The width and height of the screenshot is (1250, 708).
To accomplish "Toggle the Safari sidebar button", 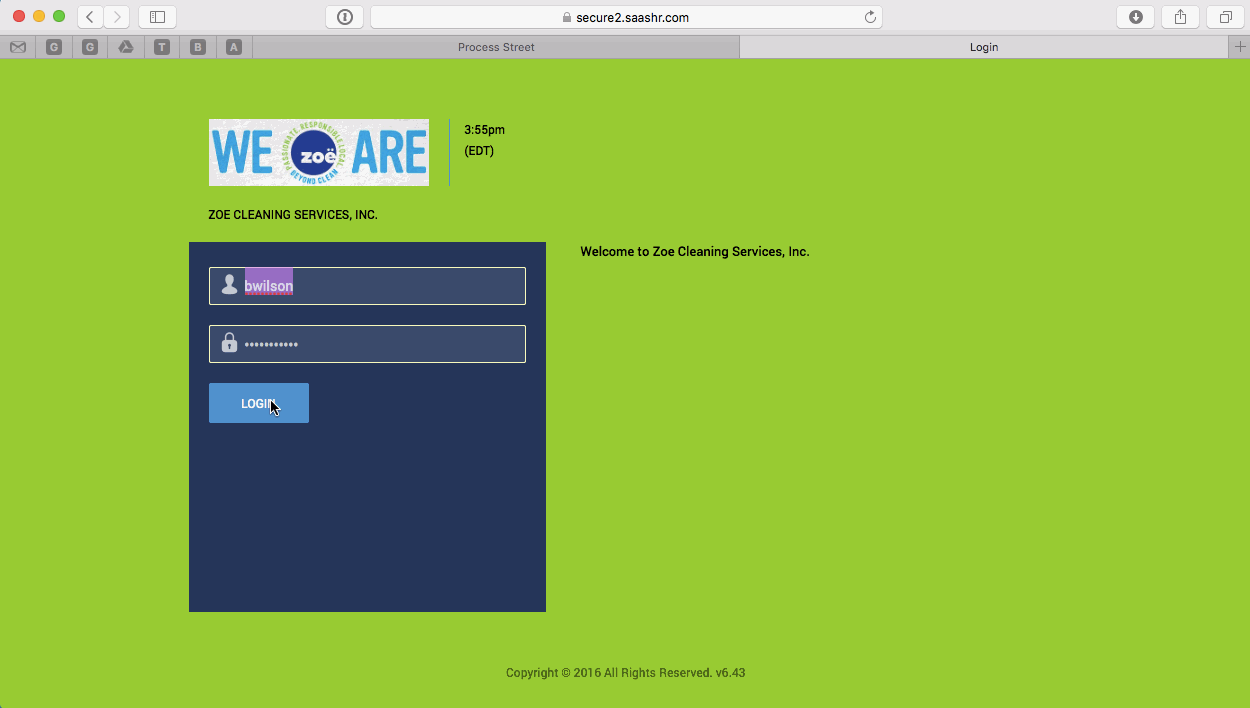I will pos(157,17).
